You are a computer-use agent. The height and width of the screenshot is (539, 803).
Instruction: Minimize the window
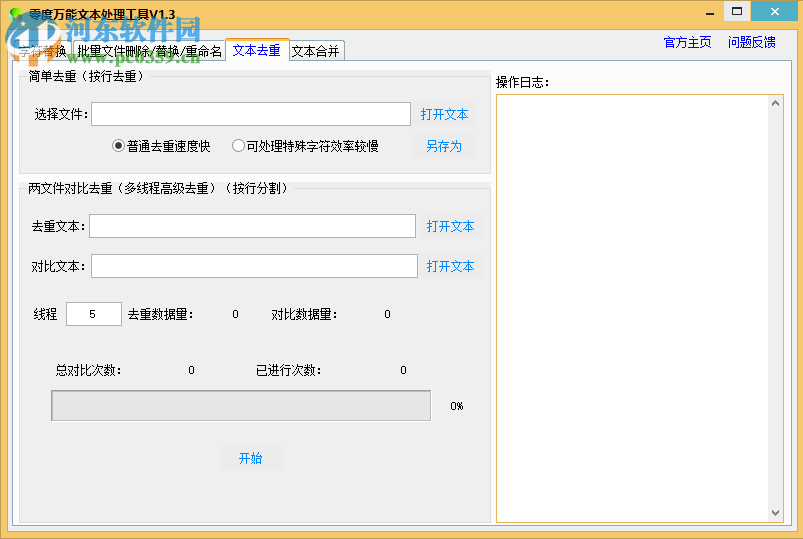pos(710,12)
